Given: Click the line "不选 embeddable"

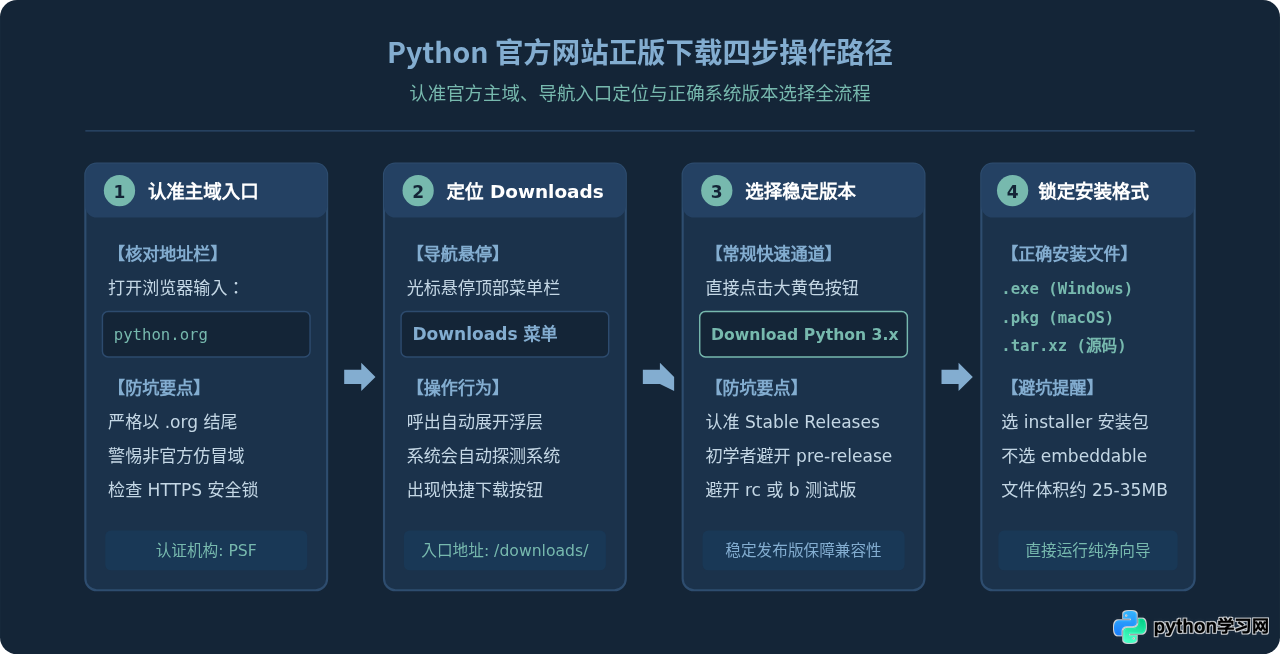Looking at the screenshot, I should click(x=1074, y=456).
